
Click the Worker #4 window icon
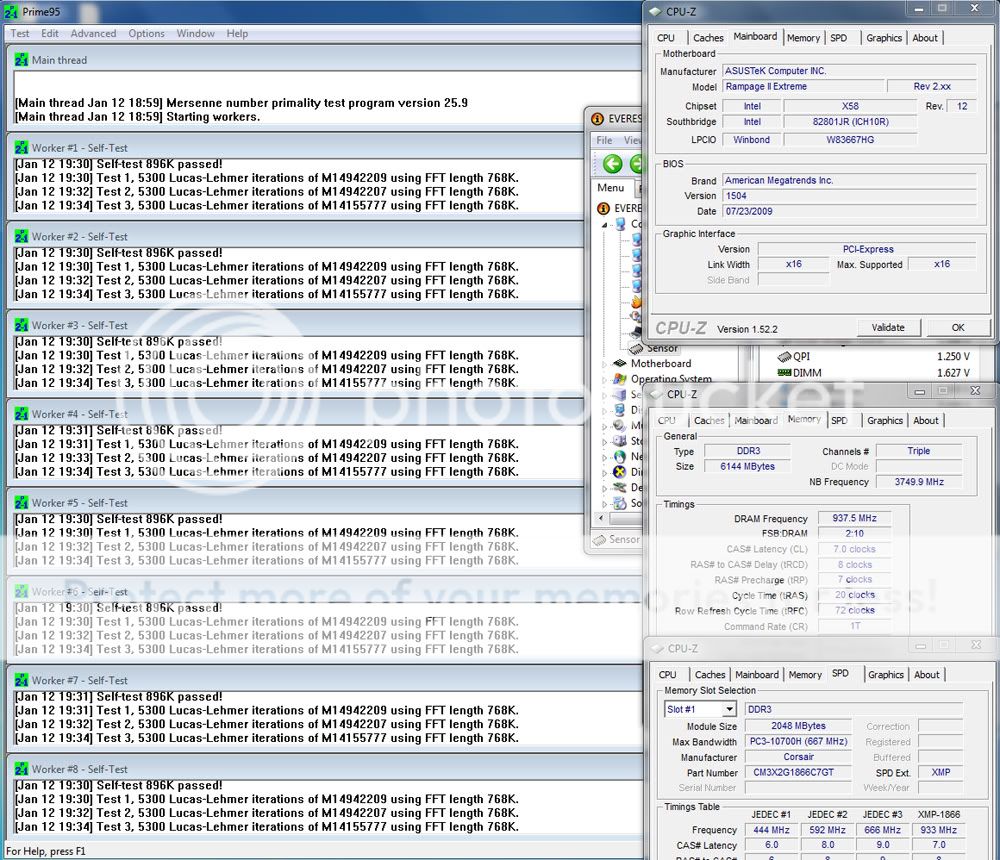click(22, 414)
